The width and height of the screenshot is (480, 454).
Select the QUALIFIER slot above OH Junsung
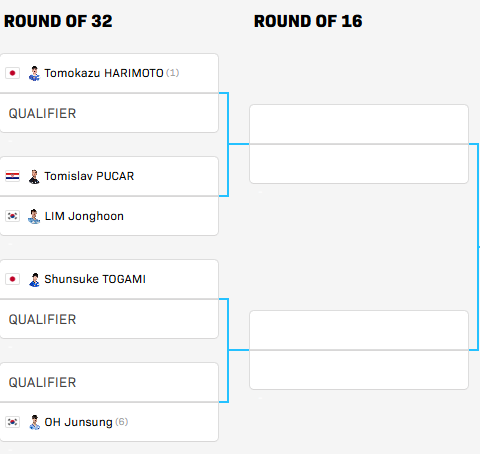tap(109, 382)
